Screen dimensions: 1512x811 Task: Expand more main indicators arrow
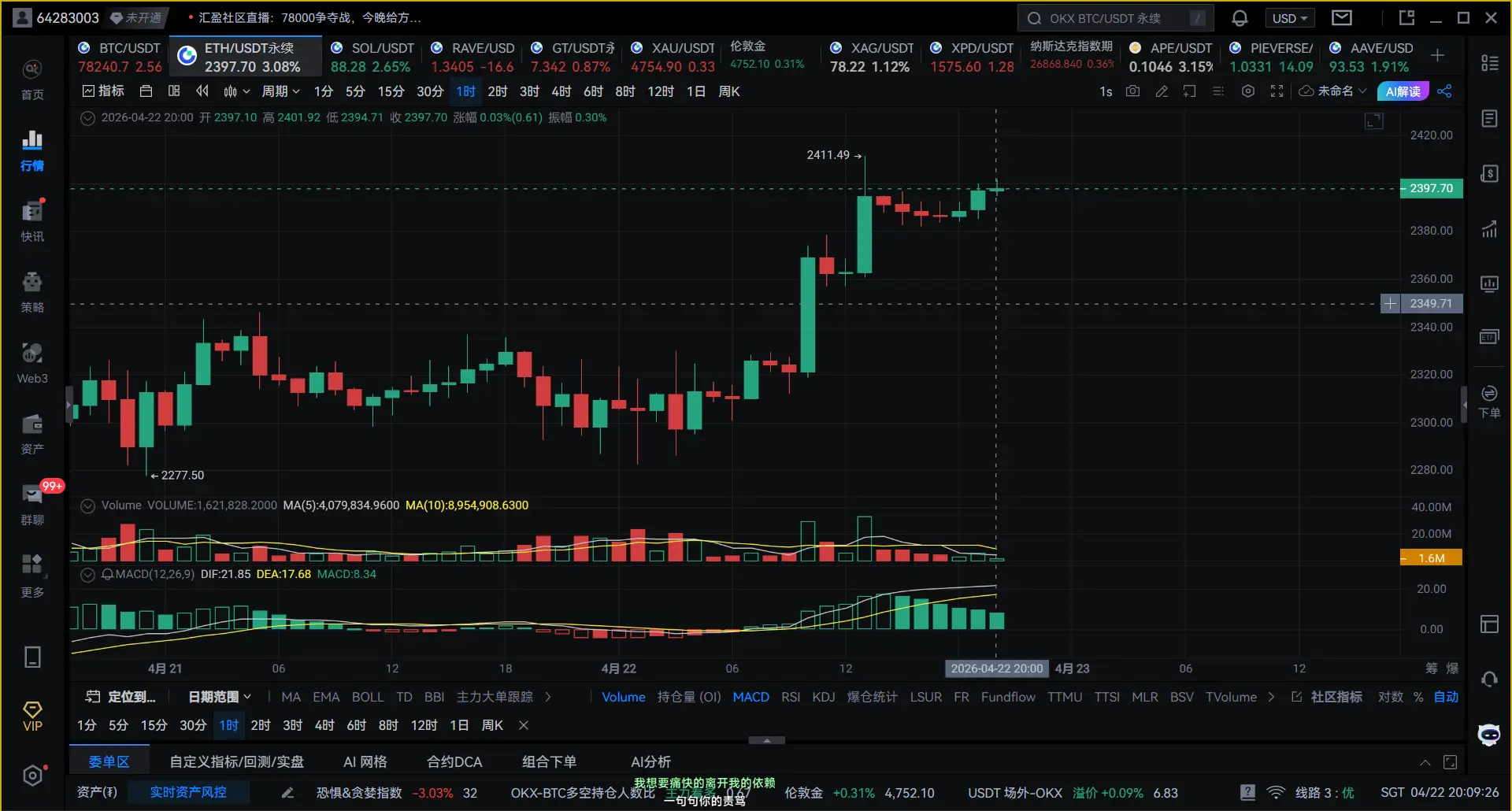pyautogui.click(x=548, y=697)
